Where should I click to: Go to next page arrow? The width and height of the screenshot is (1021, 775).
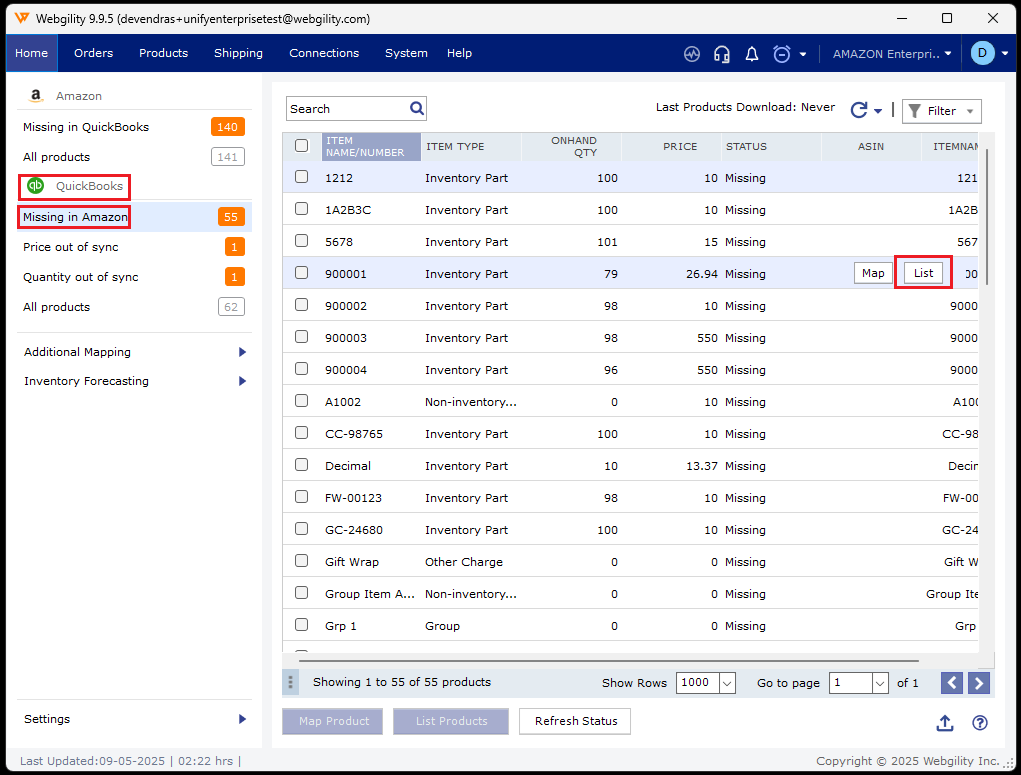click(980, 683)
